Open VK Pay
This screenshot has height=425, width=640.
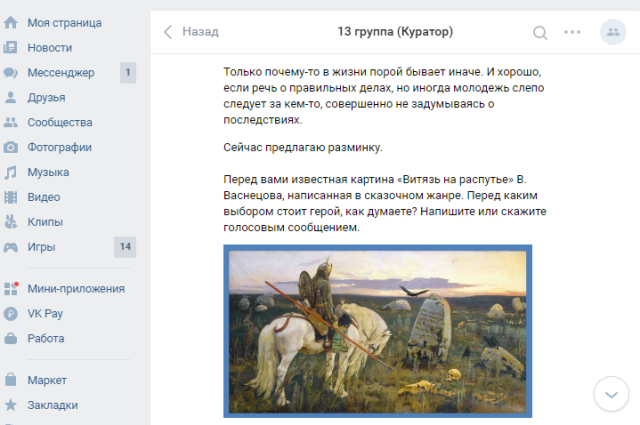(x=45, y=314)
